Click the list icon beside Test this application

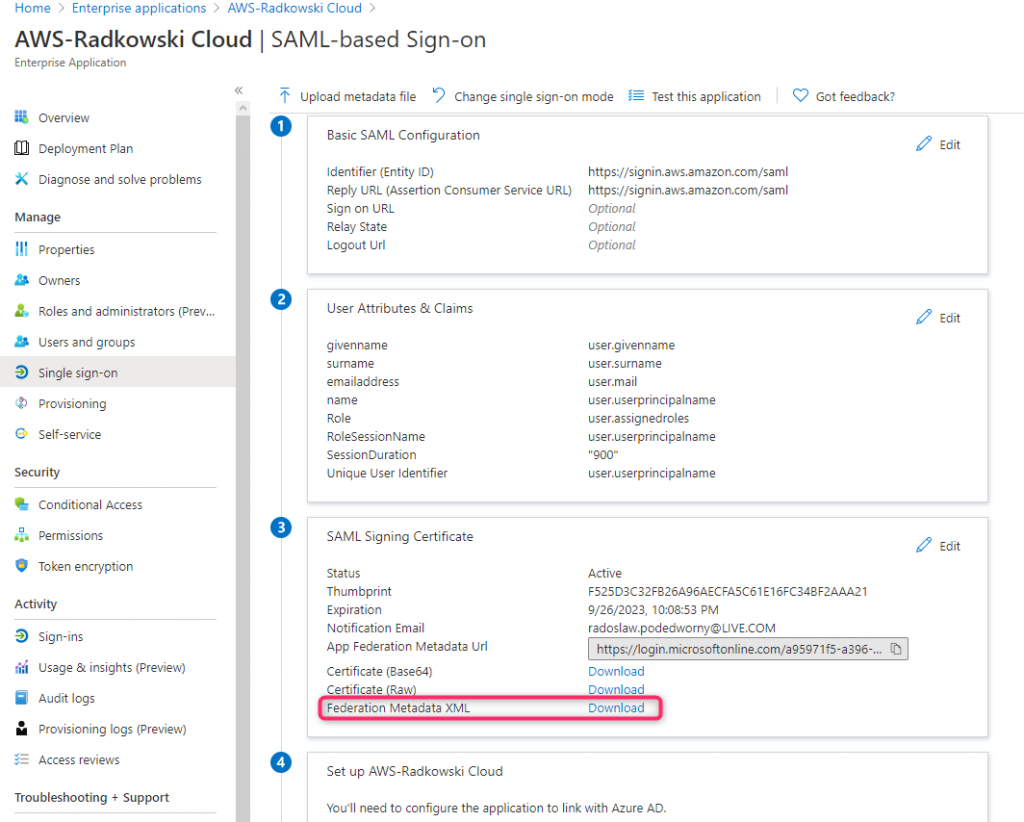(x=636, y=96)
